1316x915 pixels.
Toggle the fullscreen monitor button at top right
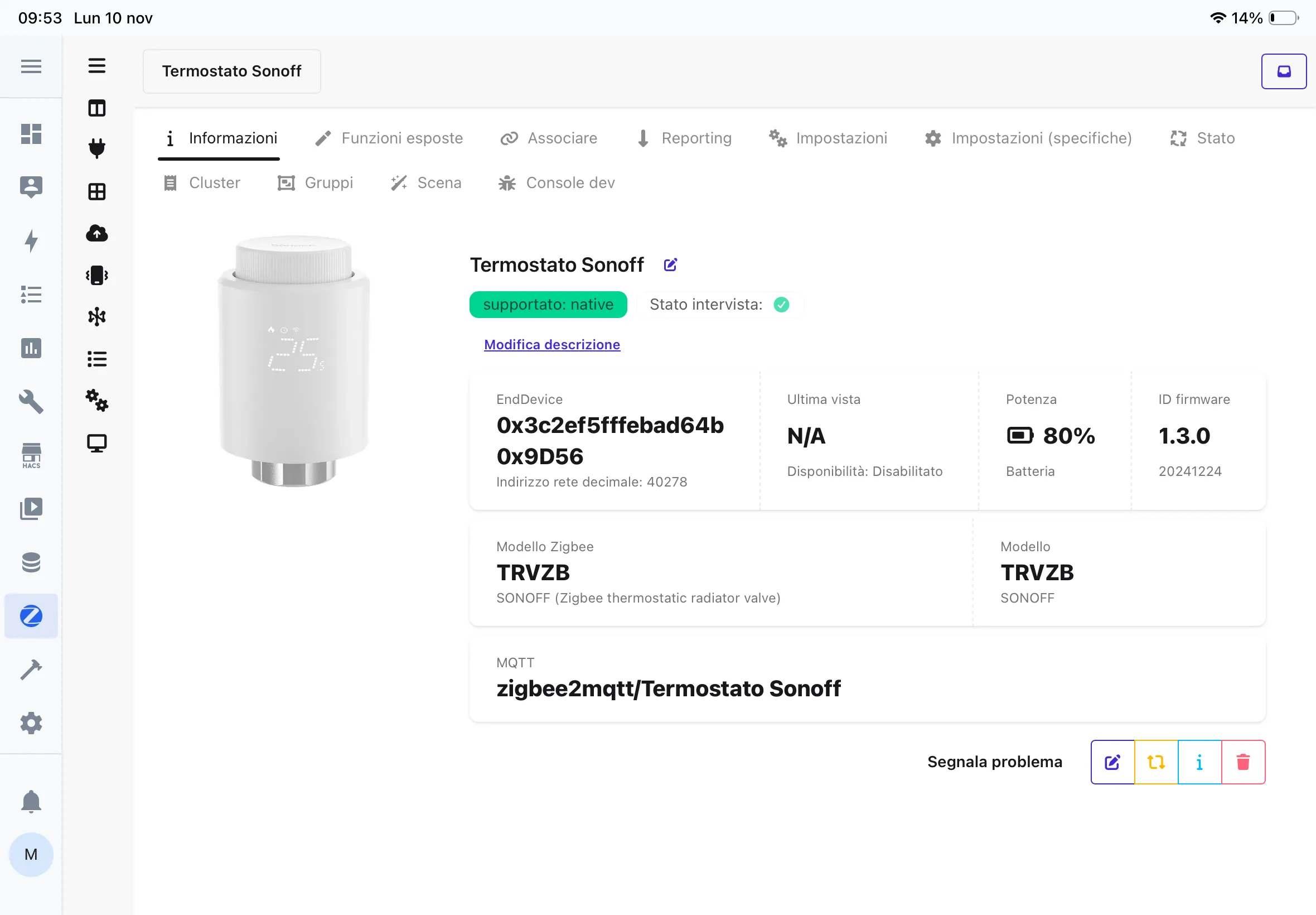pyautogui.click(x=1283, y=71)
